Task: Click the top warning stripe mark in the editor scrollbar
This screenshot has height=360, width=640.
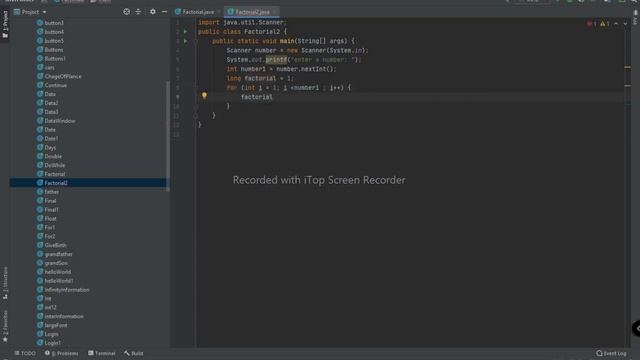Action: click(628, 67)
